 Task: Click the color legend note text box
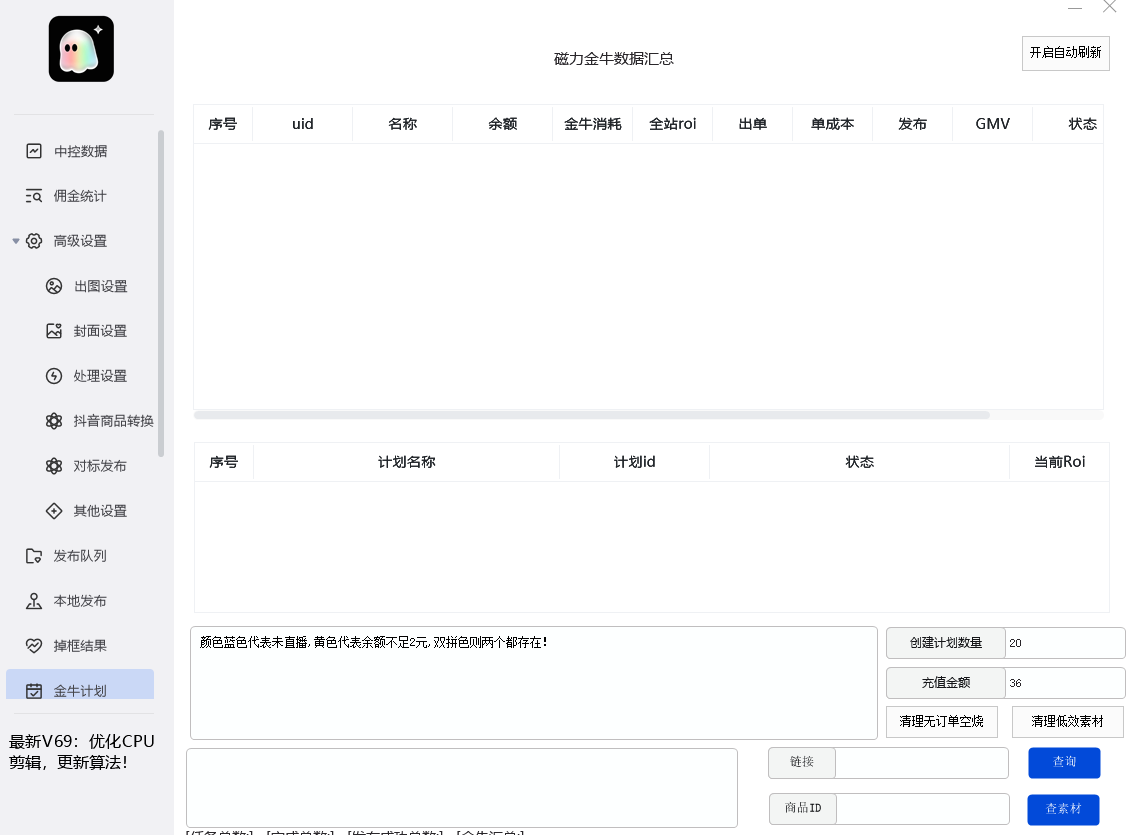(534, 683)
